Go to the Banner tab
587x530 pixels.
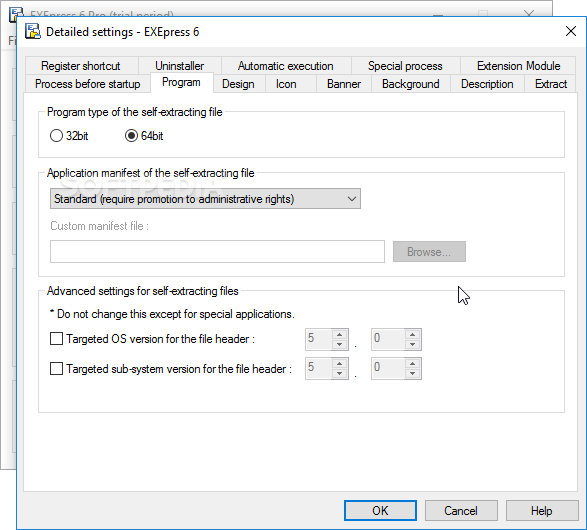[344, 84]
